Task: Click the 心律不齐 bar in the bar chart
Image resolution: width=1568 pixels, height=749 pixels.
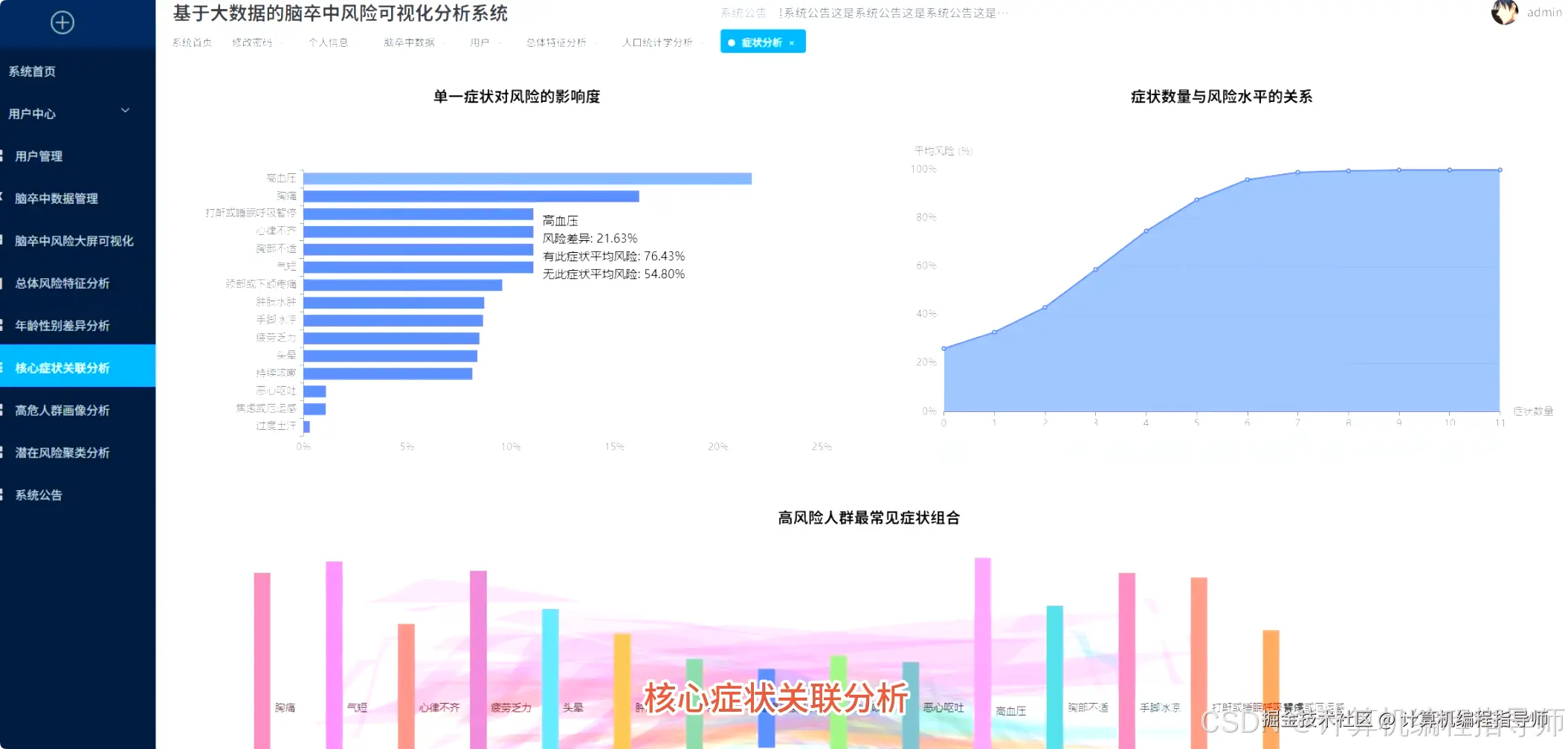Action: (x=418, y=232)
